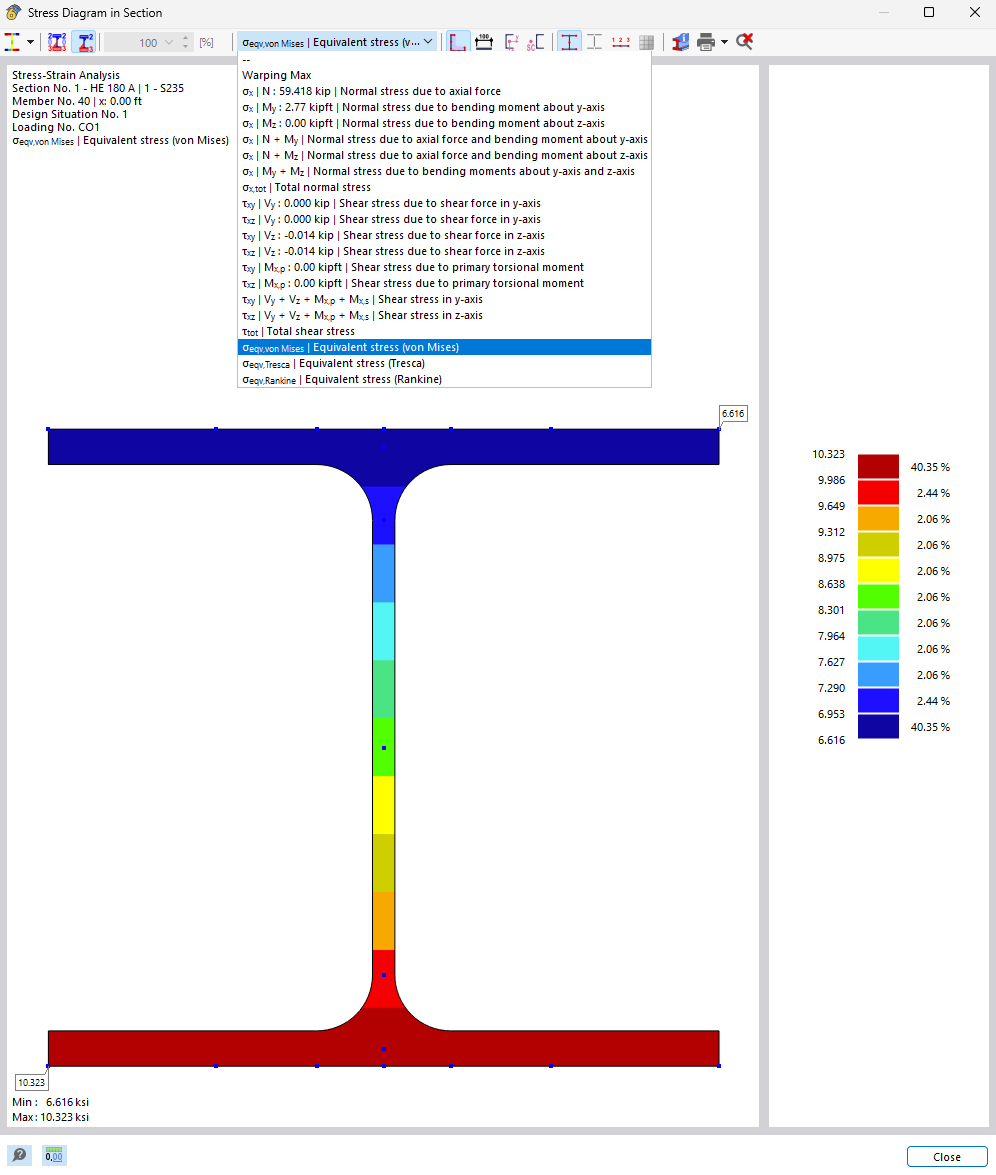Select the previous section icon

click(57, 41)
